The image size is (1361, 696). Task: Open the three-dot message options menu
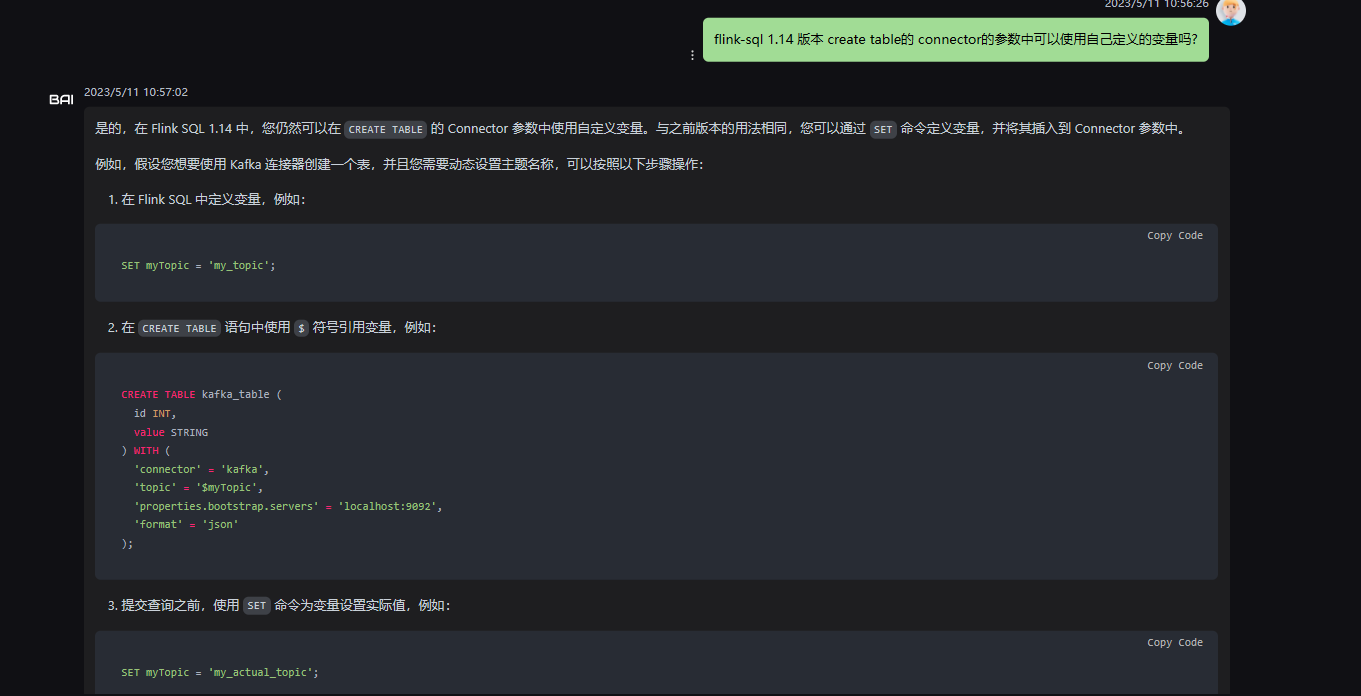pyautogui.click(x=692, y=55)
